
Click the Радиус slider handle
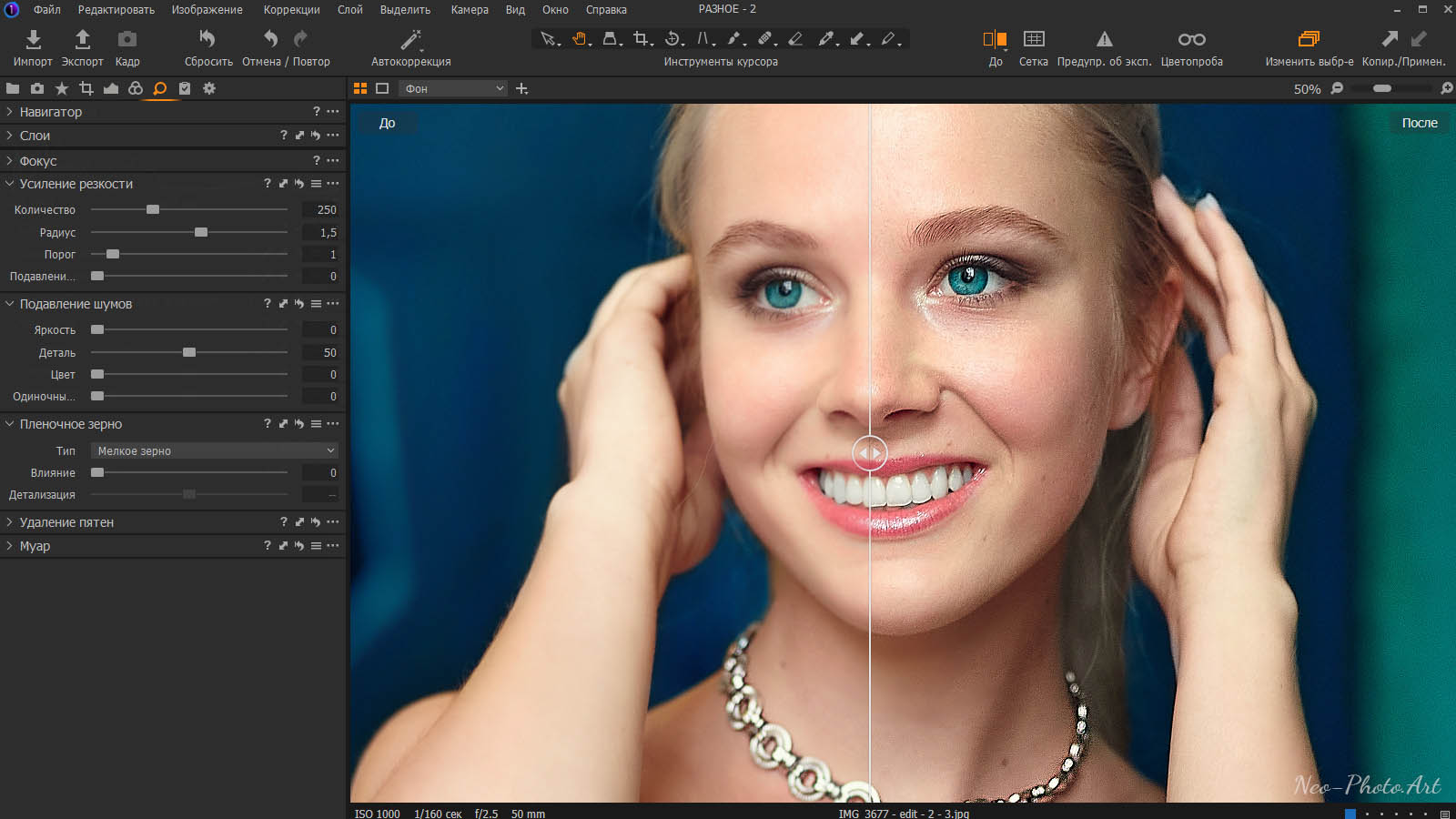tap(201, 232)
